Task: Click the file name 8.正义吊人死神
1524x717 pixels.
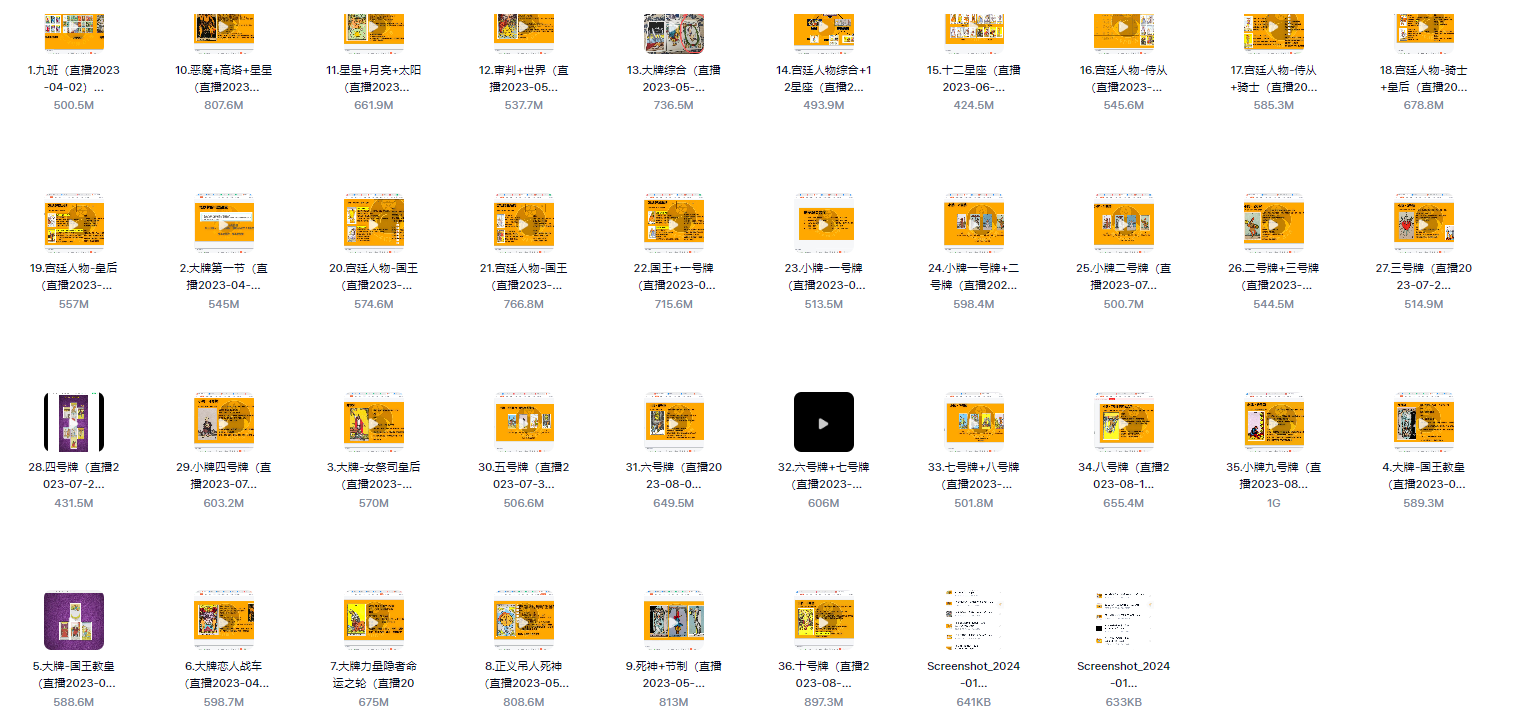Action: click(524, 674)
